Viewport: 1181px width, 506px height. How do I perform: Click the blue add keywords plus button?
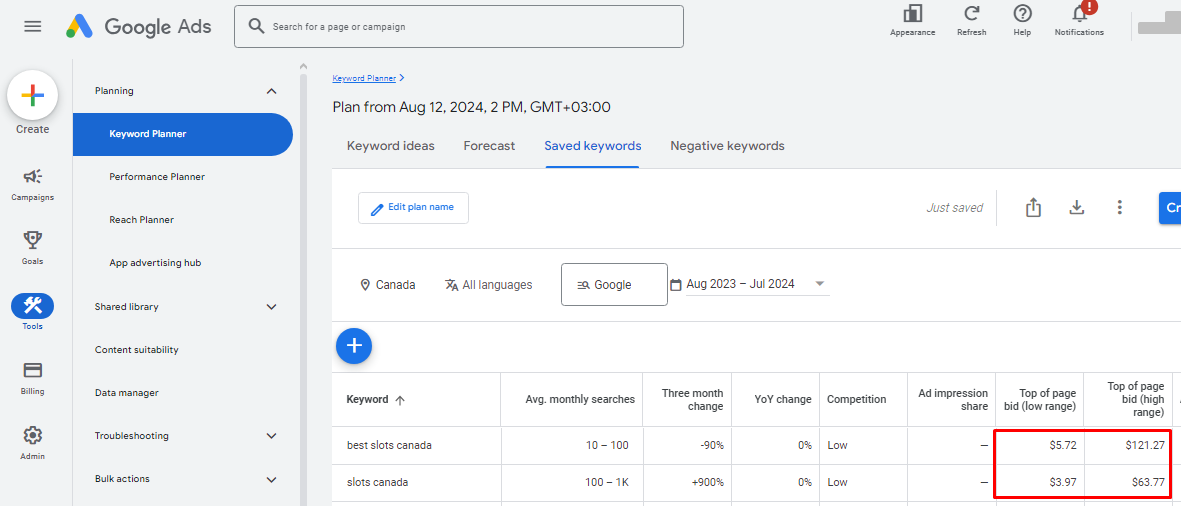(354, 346)
